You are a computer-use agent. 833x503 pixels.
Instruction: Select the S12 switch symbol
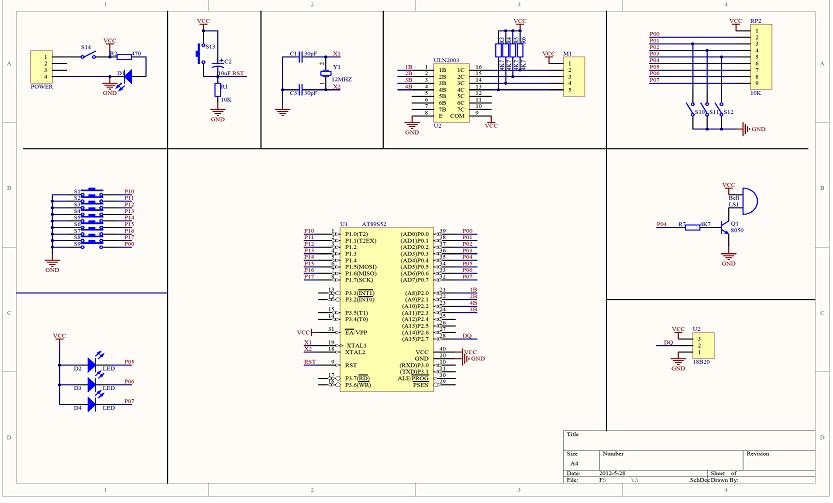tap(724, 113)
